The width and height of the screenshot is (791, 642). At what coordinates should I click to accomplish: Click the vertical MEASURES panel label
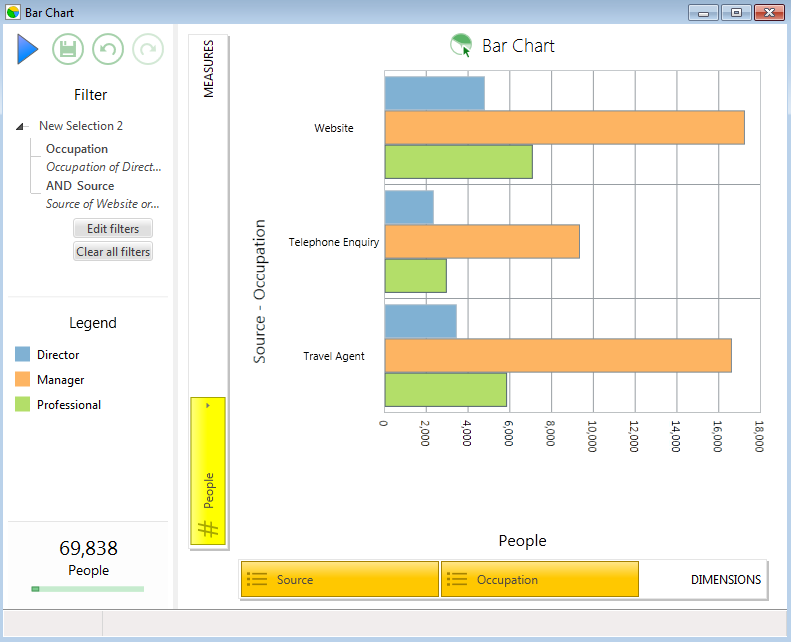coord(208,69)
